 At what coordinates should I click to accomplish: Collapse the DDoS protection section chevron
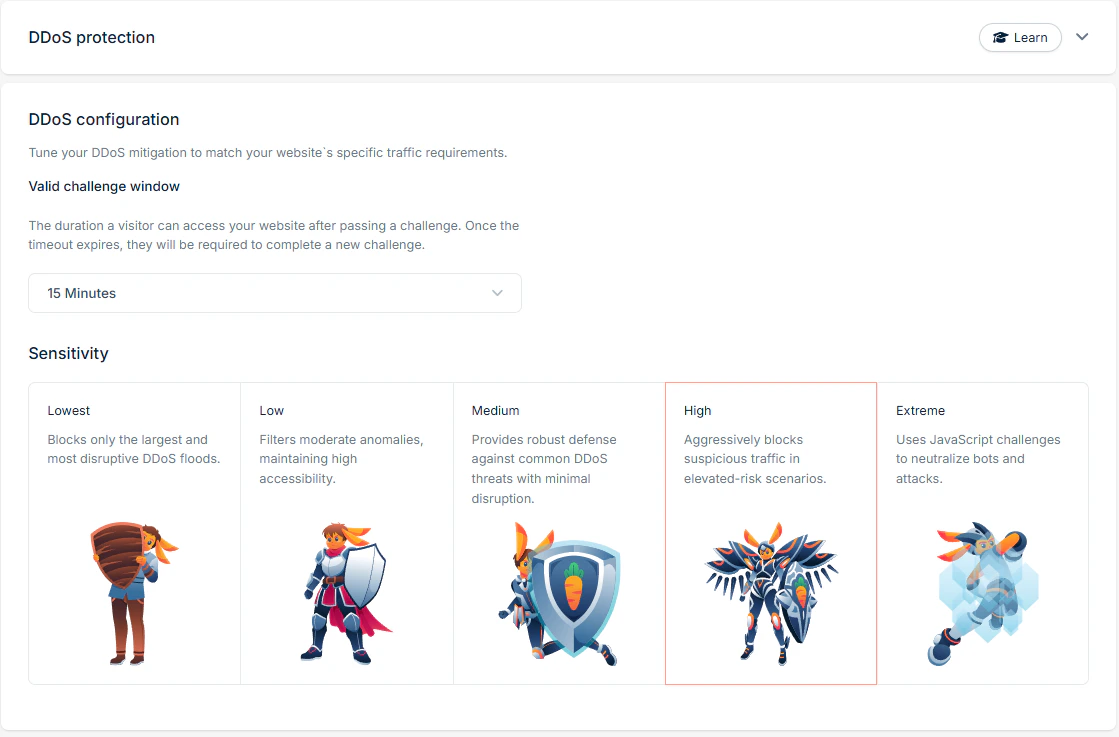(1082, 37)
